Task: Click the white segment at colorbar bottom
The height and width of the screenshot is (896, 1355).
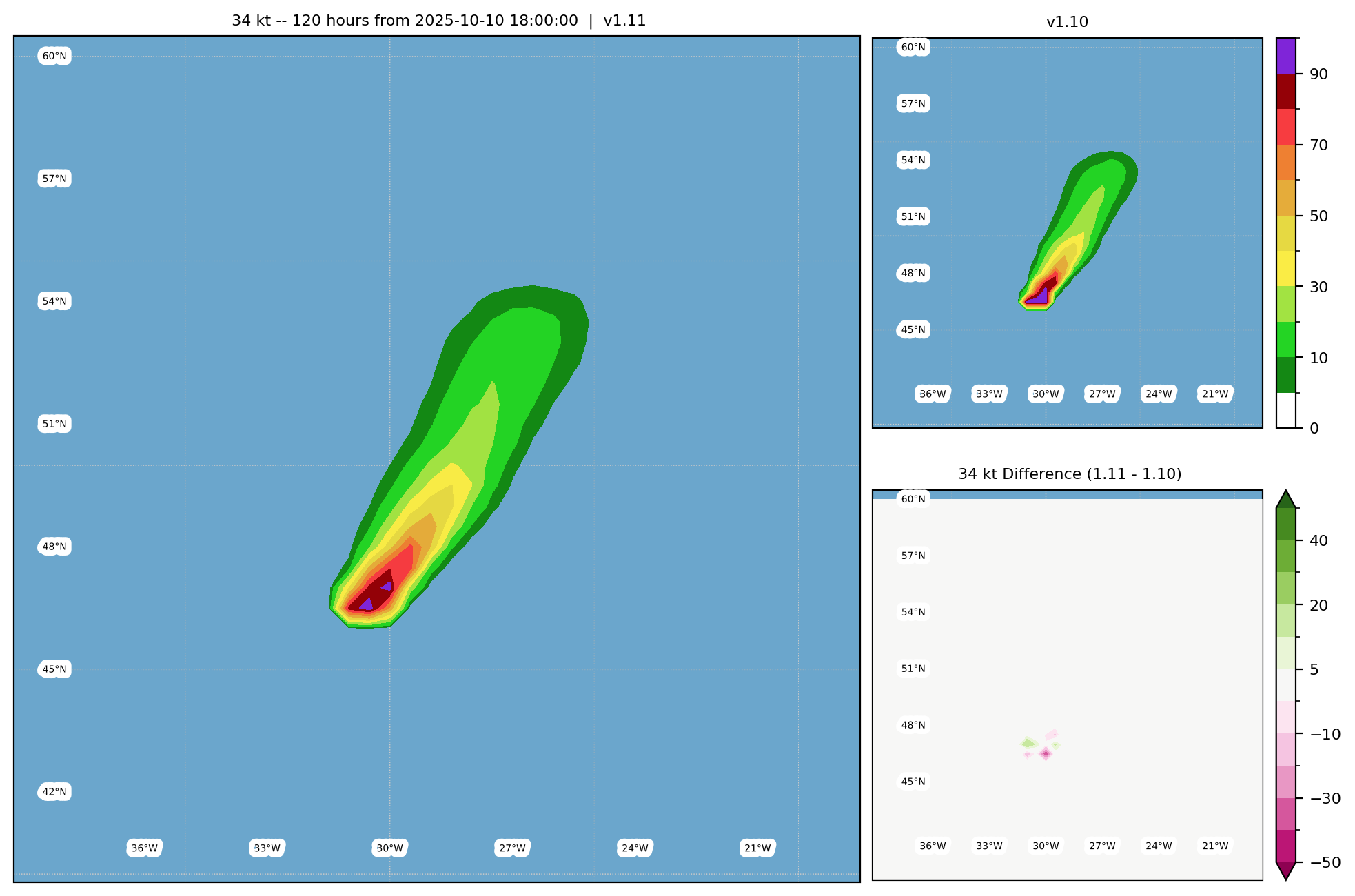Action: (x=1286, y=410)
